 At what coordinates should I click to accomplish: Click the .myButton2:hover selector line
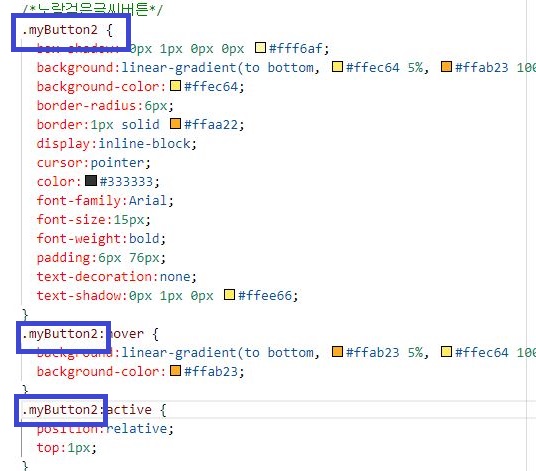[90, 334]
